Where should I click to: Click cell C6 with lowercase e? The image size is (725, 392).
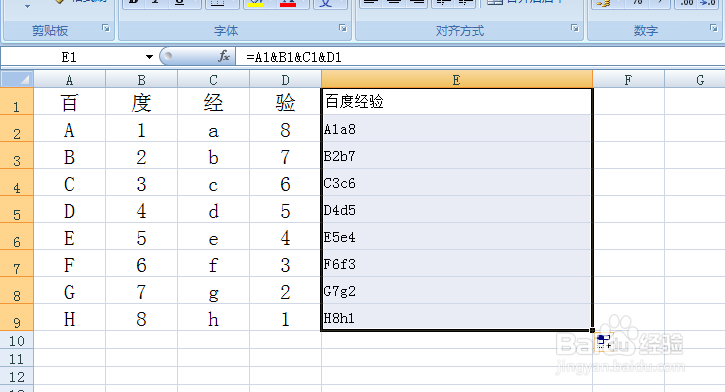coord(214,237)
